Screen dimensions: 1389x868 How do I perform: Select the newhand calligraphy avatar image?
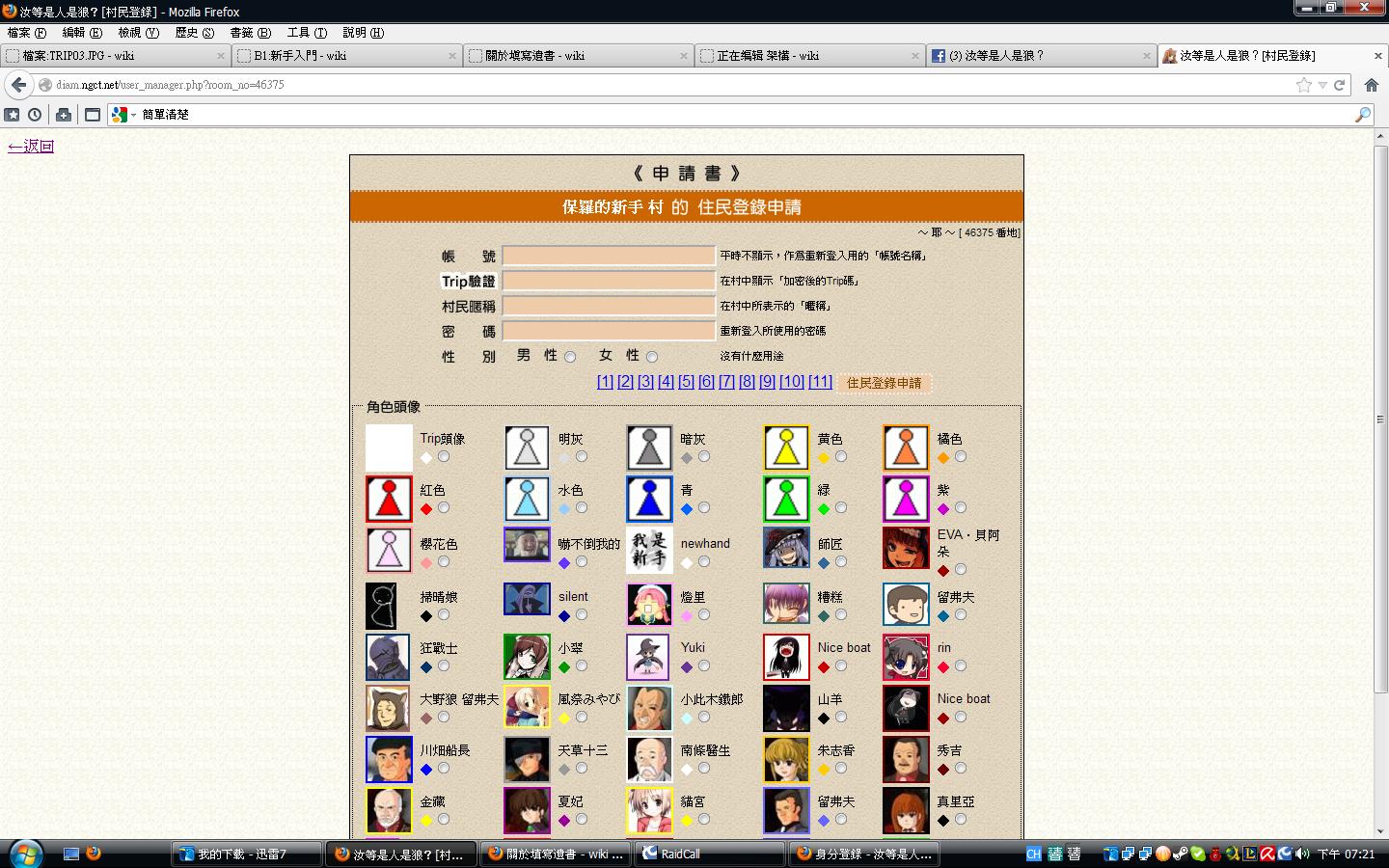click(649, 551)
